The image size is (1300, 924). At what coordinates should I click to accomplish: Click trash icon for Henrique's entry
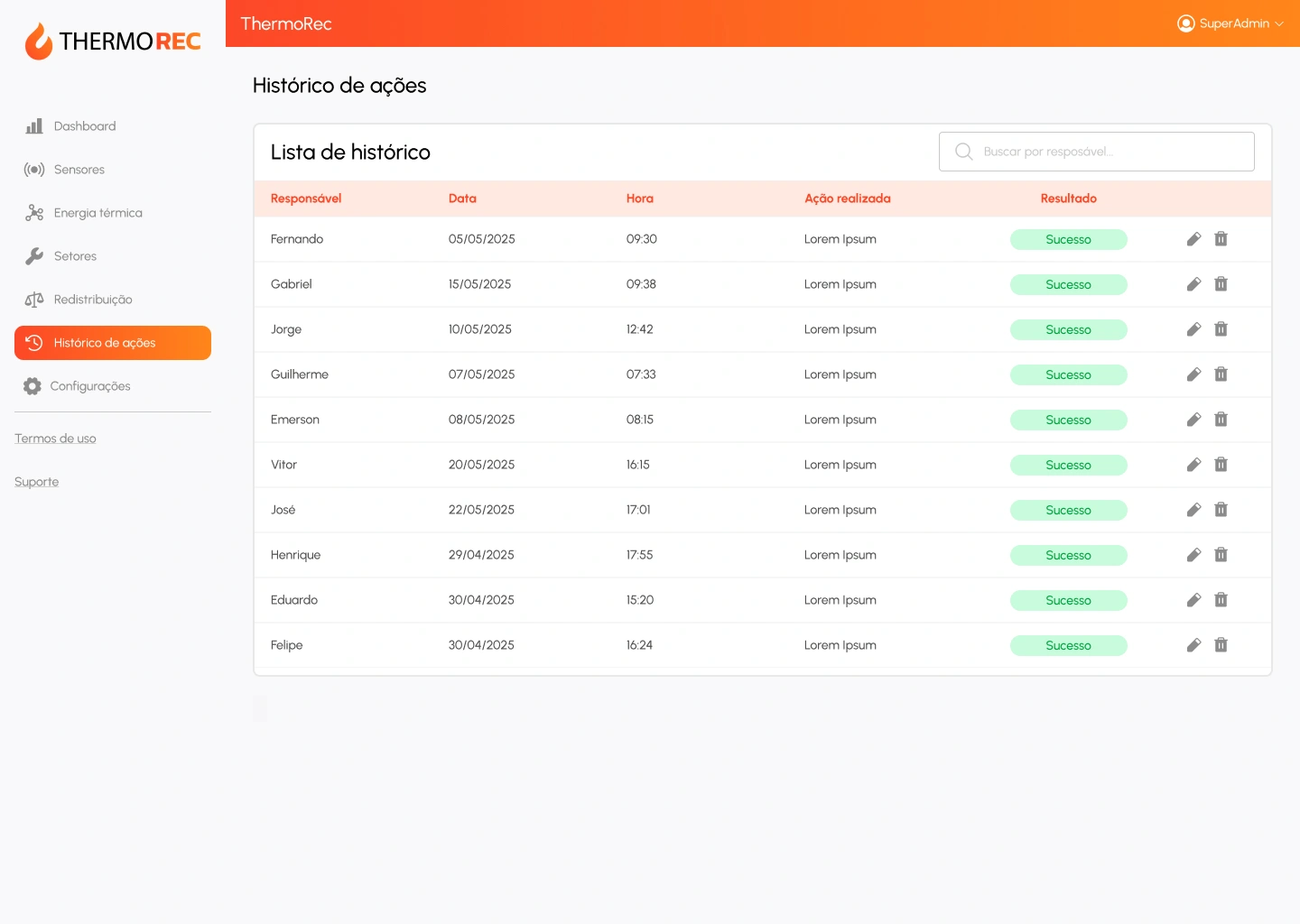coord(1221,555)
